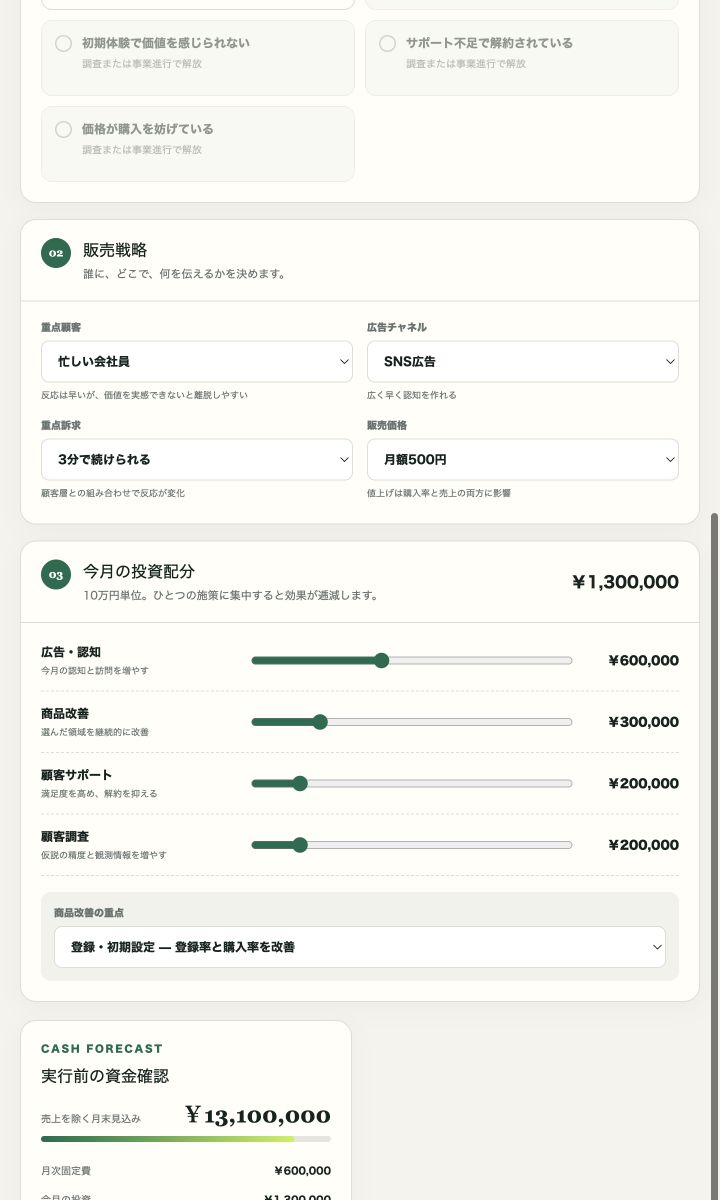
Task: Open the 広告チャネル dropdown showing SNS広告
Action: point(523,361)
